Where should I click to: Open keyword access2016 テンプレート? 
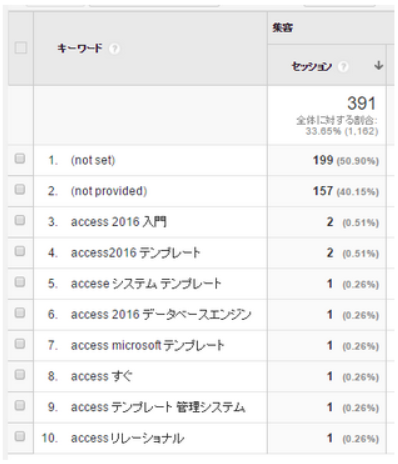click(135, 253)
